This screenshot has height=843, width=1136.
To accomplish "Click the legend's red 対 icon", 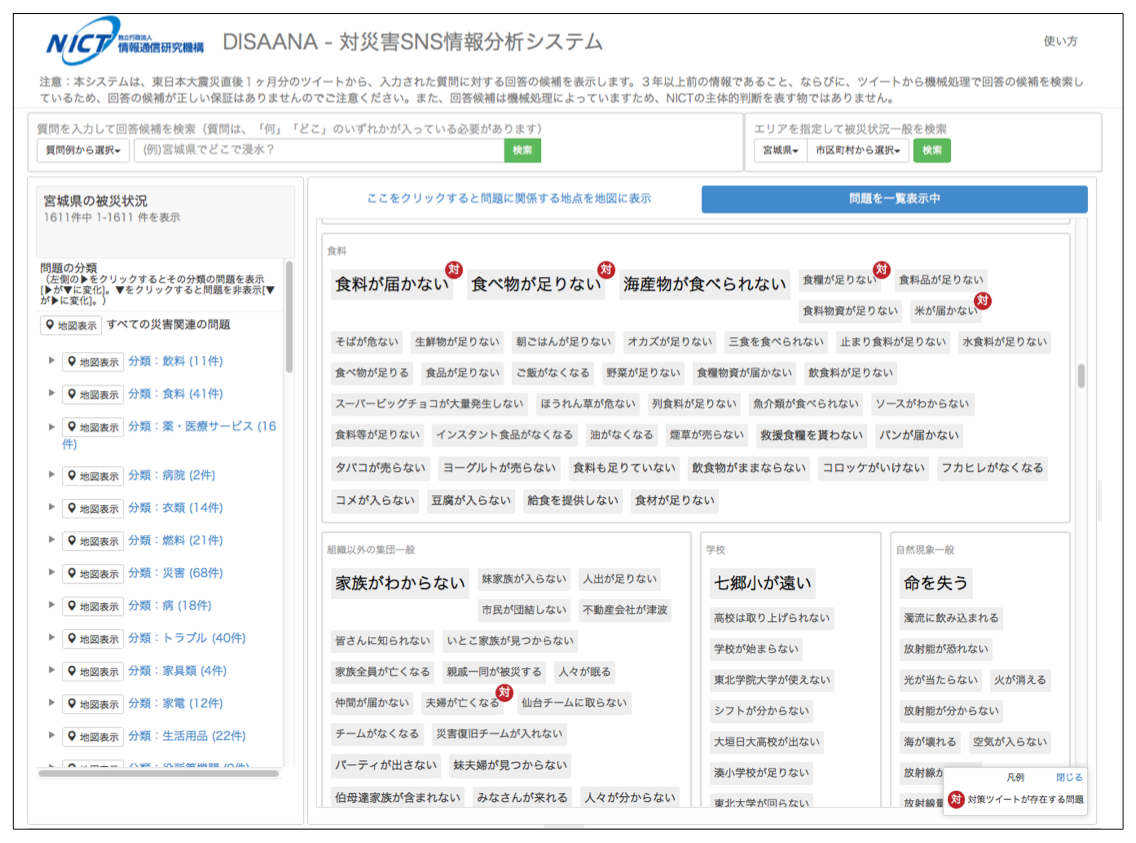I will coord(956,800).
